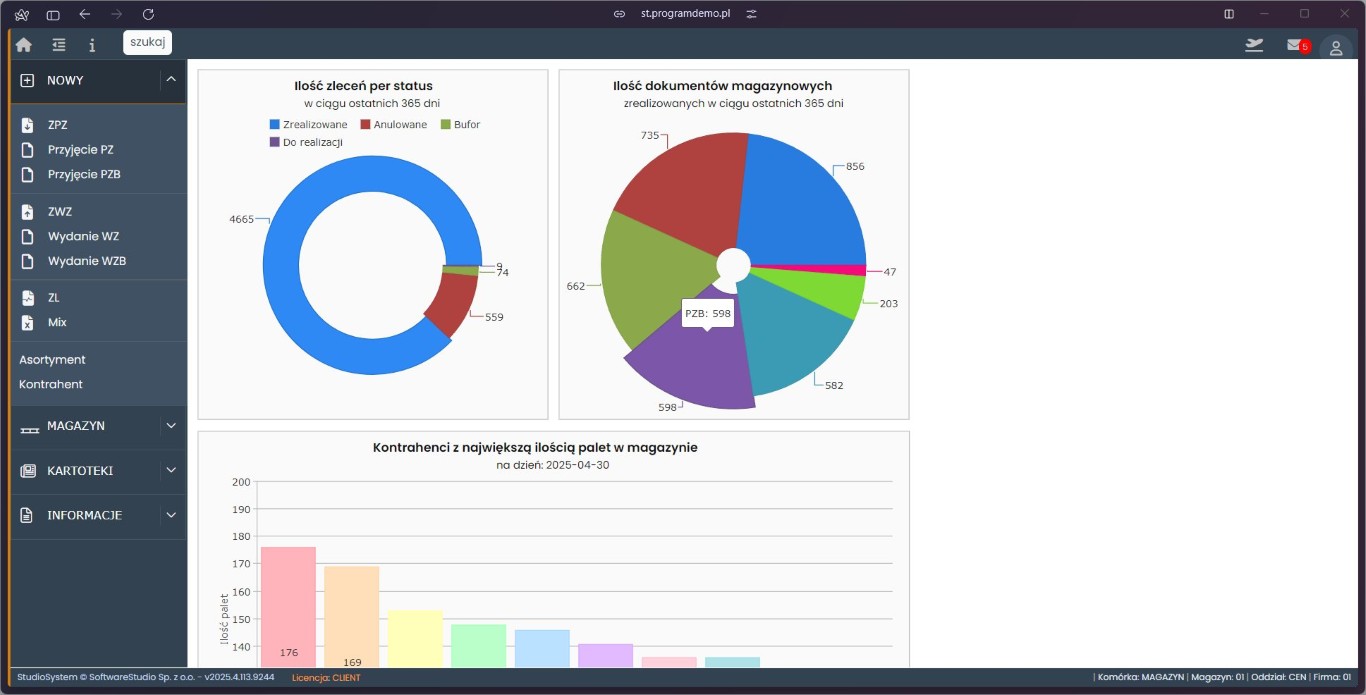Screen dimensions: 1366x695
Task: Collapse the NOWY section chevron
Action: tap(171, 80)
